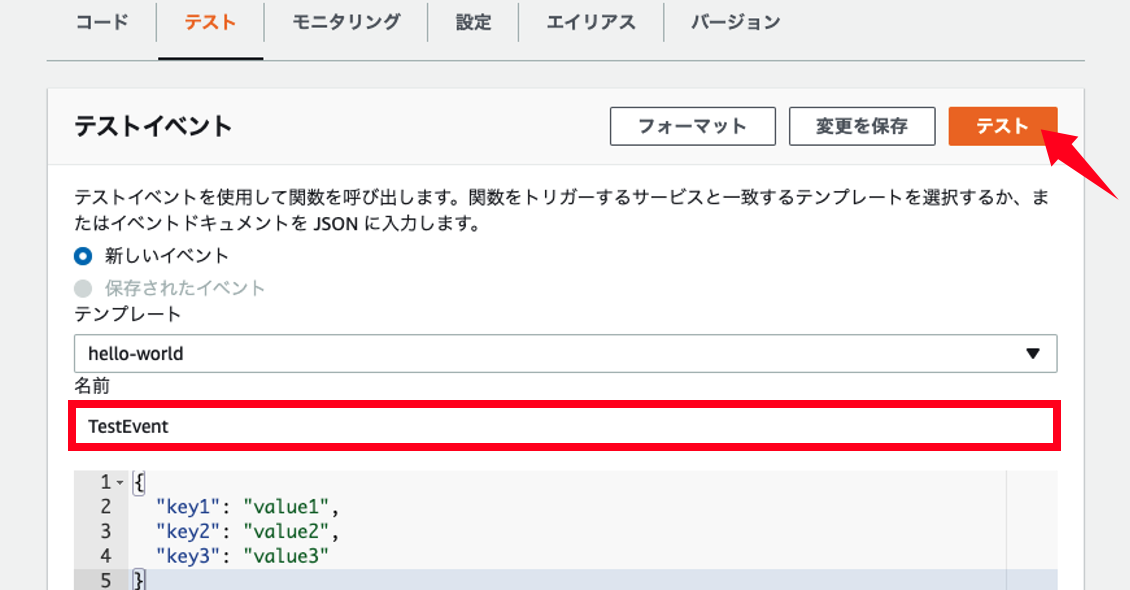Click the "key3" line in the JSON editor
The image size is (1130, 590).
coord(241,556)
